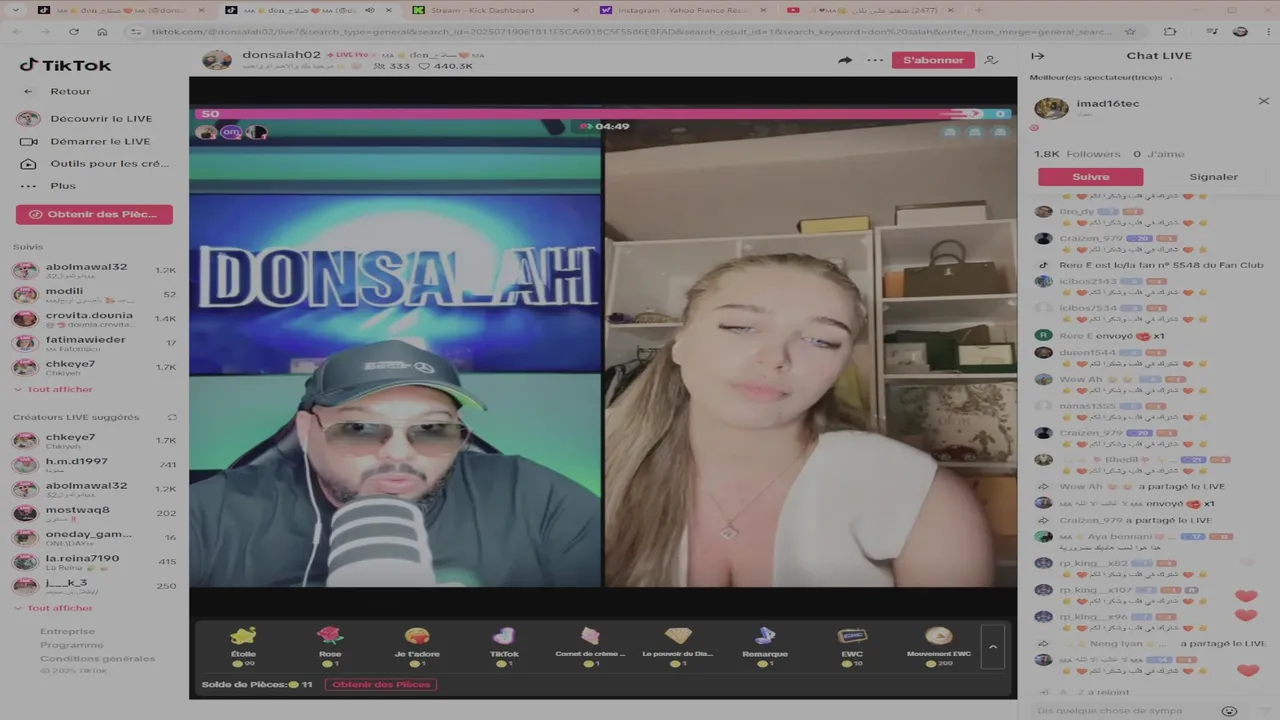Open a new browser tab
Image resolution: width=1280 pixels, height=720 pixels.
[x=978, y=10]
